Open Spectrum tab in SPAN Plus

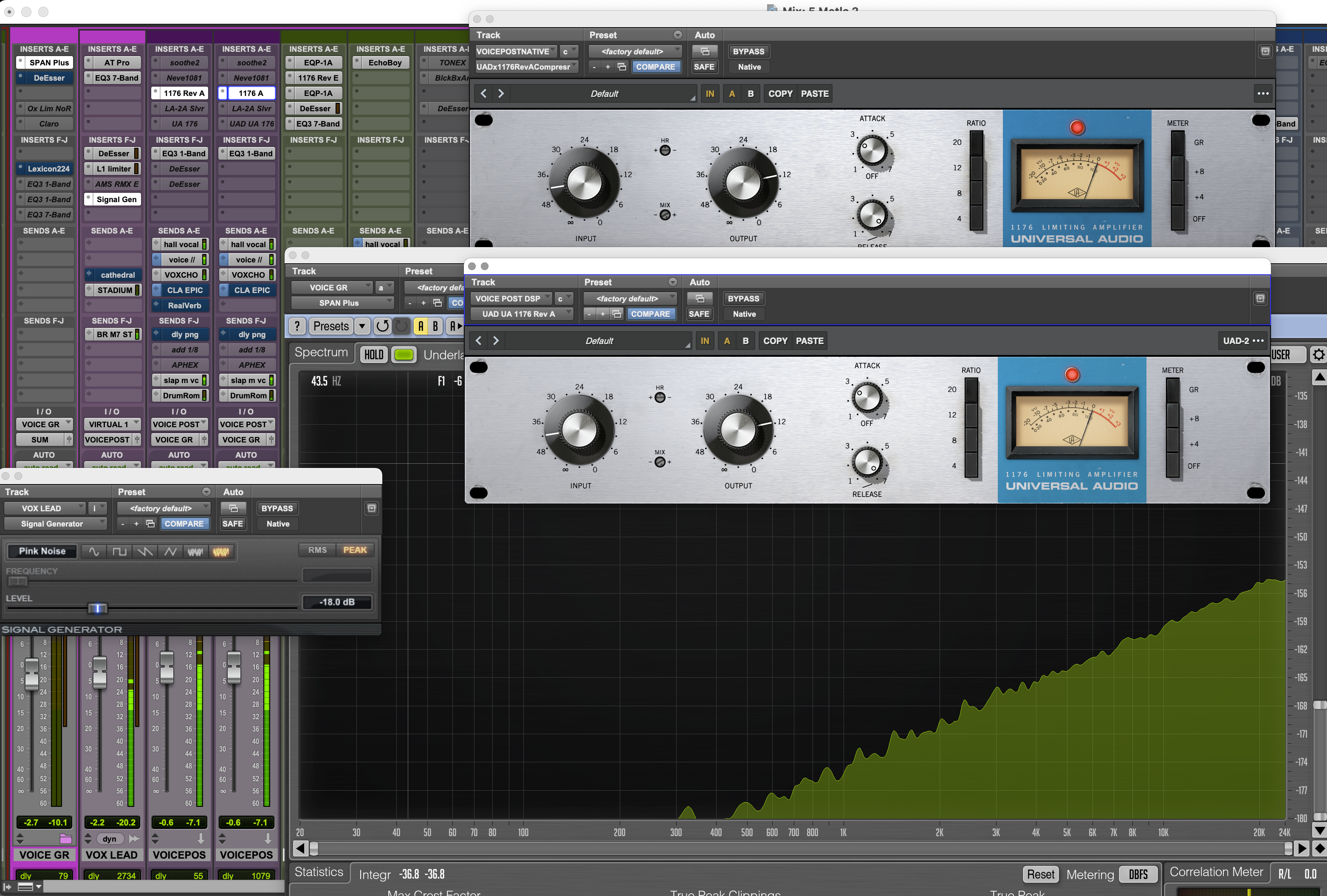point(321,353)
